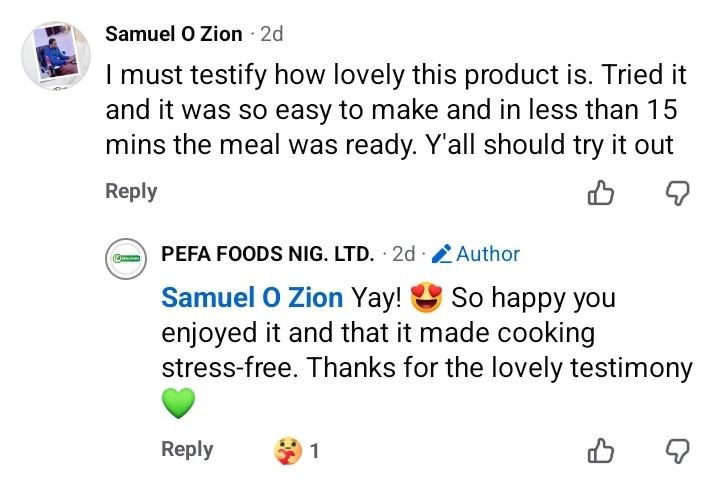Click the hugging-heart reaction emoji

coord(287,451)
